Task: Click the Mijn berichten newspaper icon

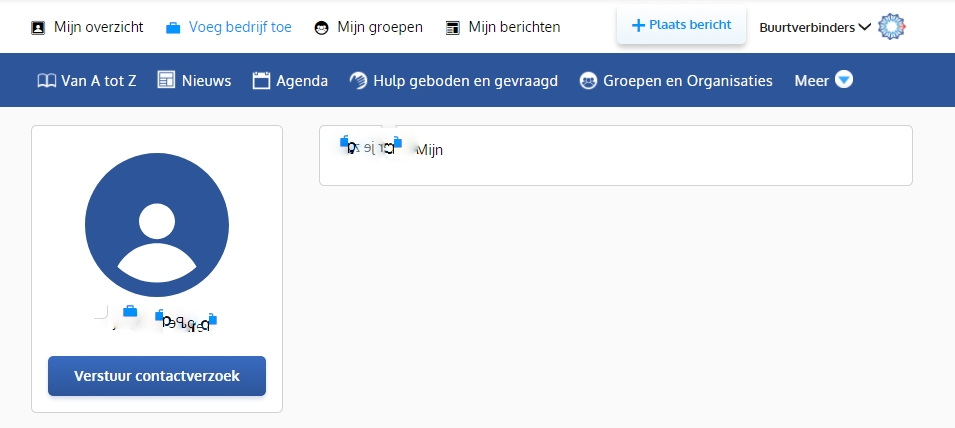Action: pyautogui.click(x=453, y=27)
